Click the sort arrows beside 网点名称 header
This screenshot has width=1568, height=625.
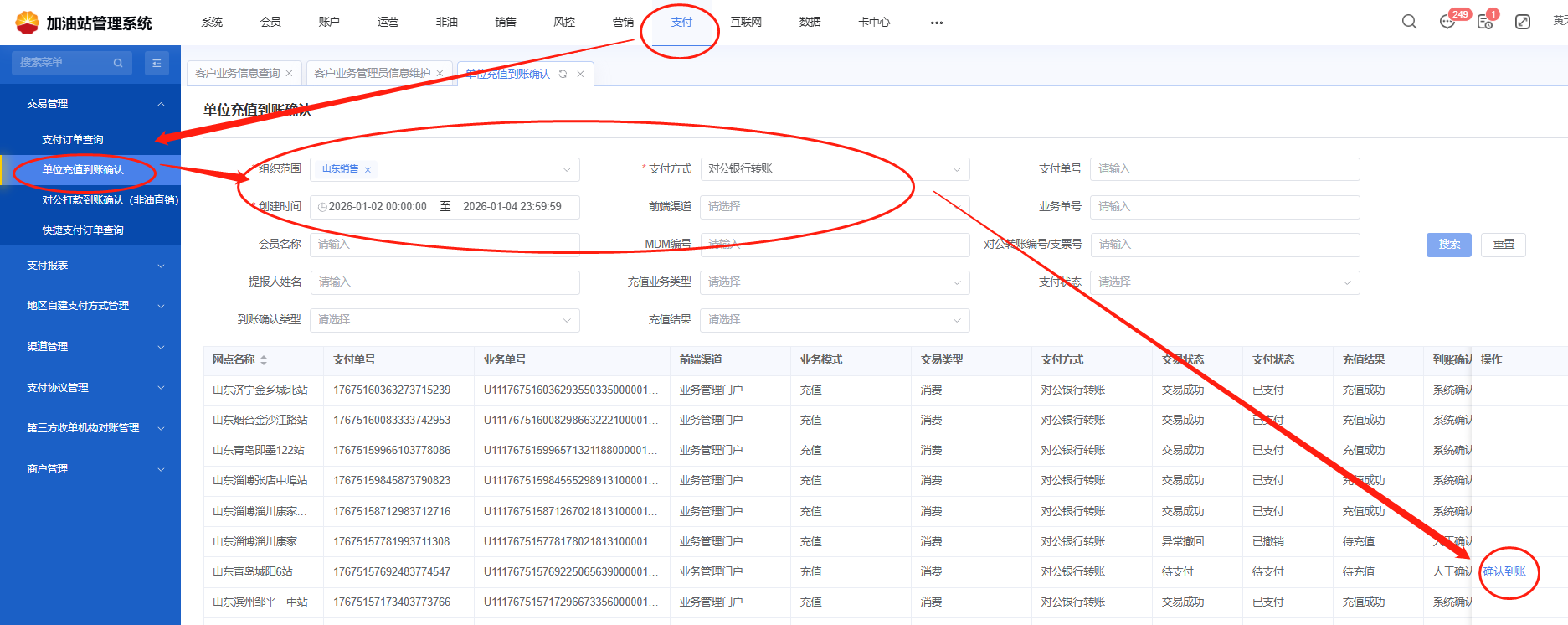click(x=264, y=360)
